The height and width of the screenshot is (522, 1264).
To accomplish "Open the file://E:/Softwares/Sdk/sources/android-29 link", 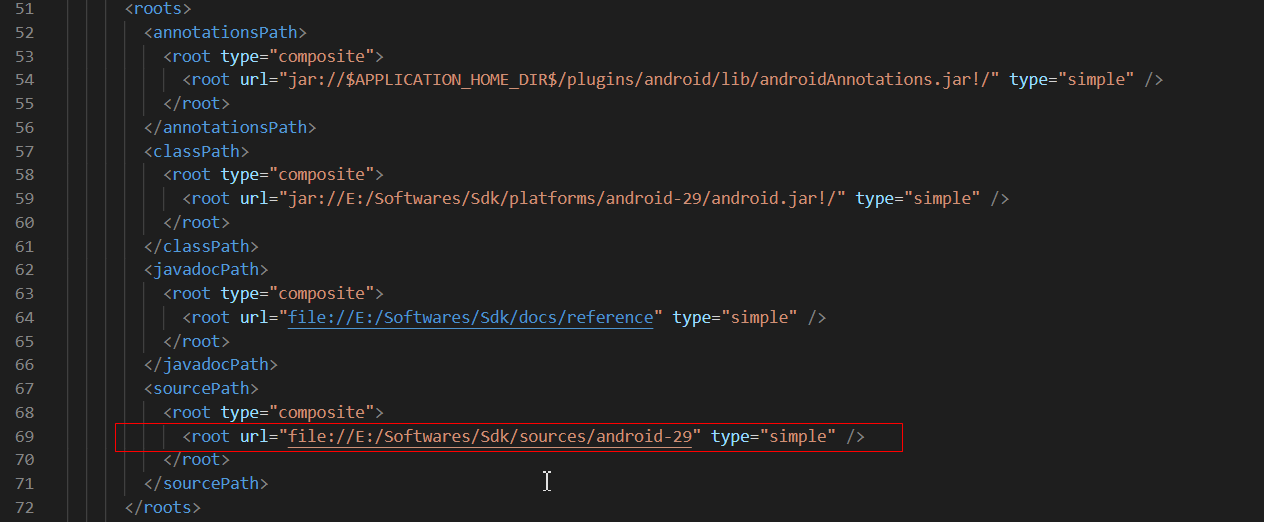I will point(489,436).
